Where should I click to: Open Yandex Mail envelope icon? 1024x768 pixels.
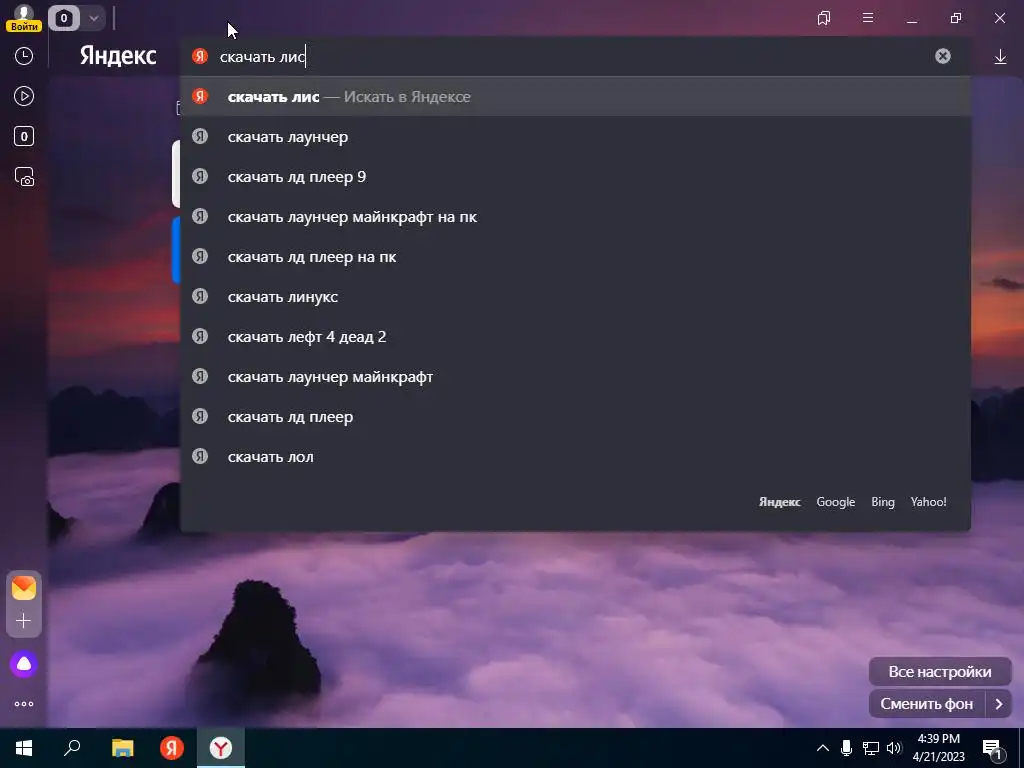24,588
